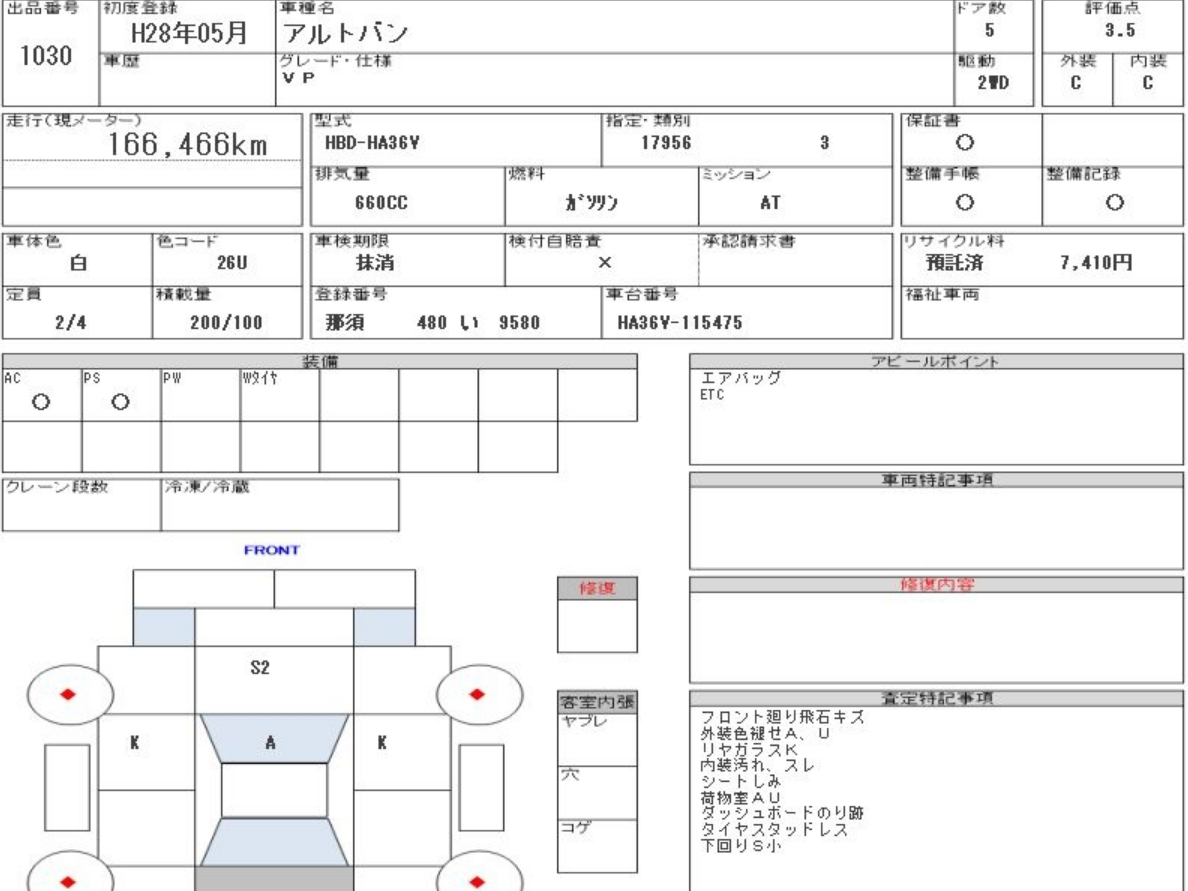The height and width of the screenshot is (891, 1188).
Task: Click the 整備記録 circle mark
Action: pyautogui.click(x=1112, y=201)
